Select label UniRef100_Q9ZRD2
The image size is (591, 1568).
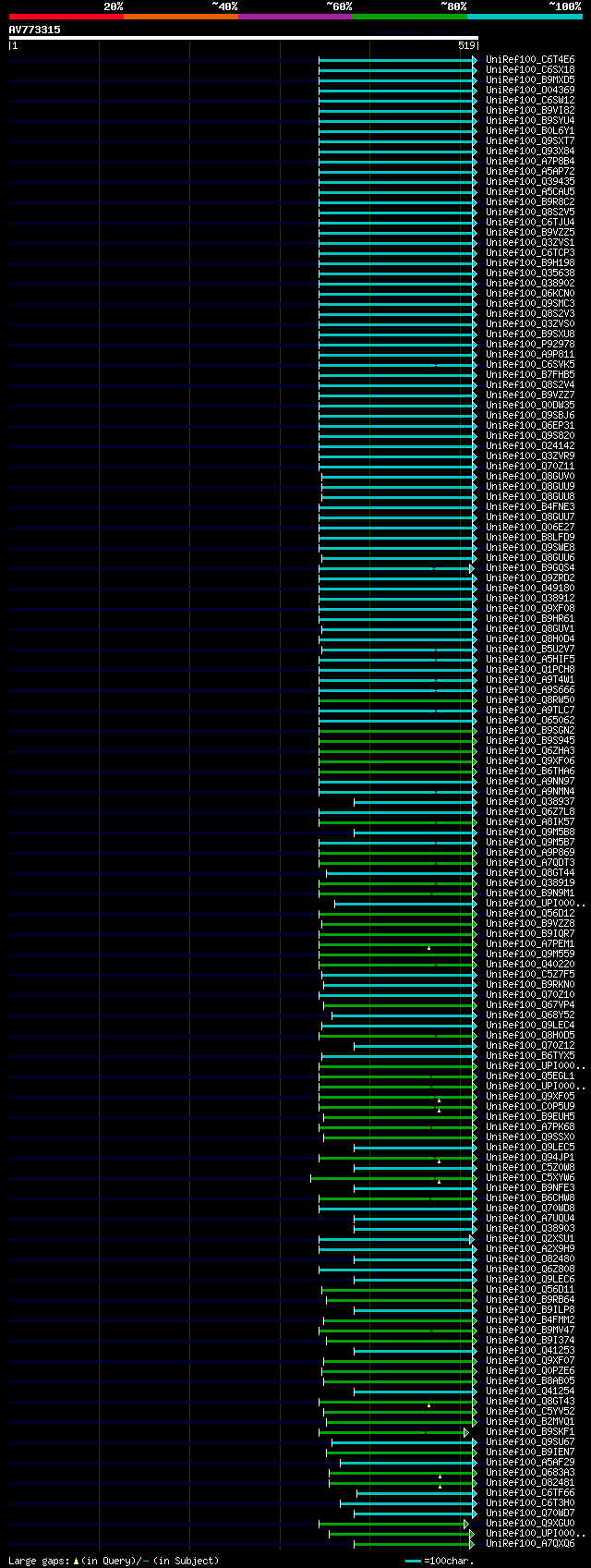530,577
